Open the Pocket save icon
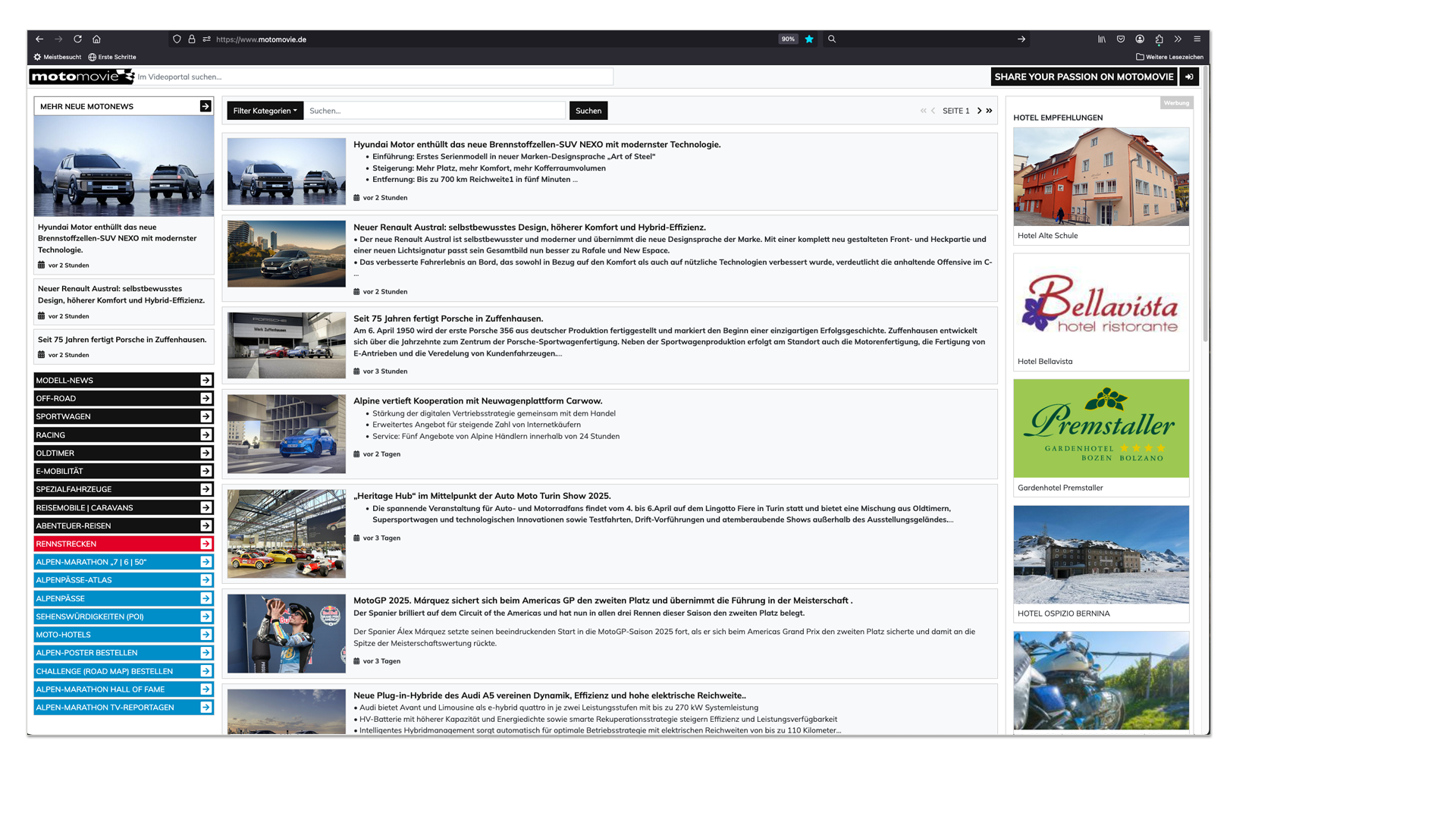 [1121, 39]
